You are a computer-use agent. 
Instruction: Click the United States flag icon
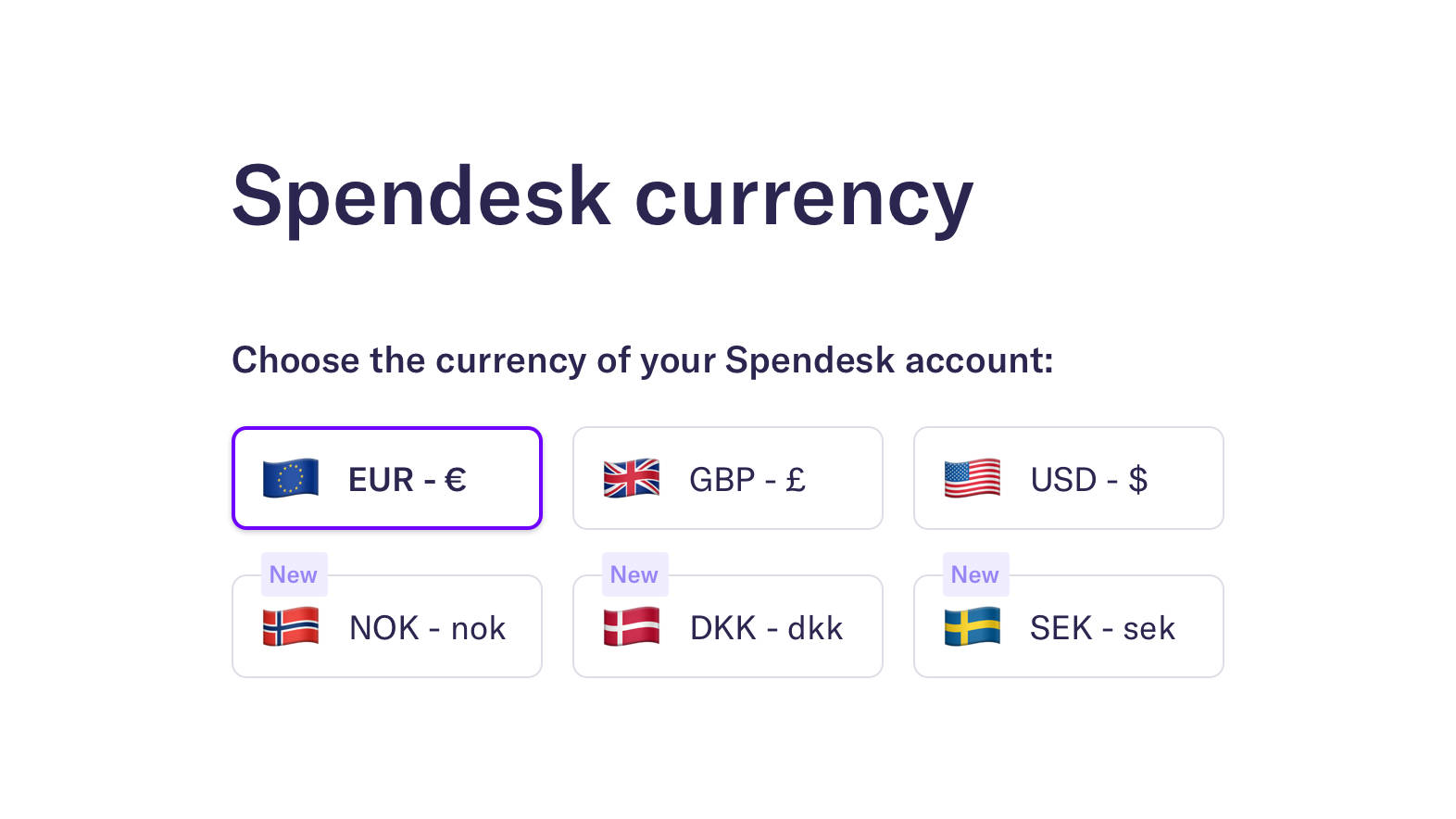point(973,478)
